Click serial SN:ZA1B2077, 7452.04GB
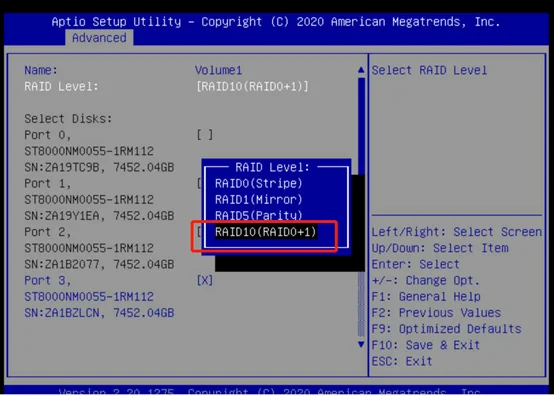The width and height of the screenshot is (554, 396). [99, 264]
